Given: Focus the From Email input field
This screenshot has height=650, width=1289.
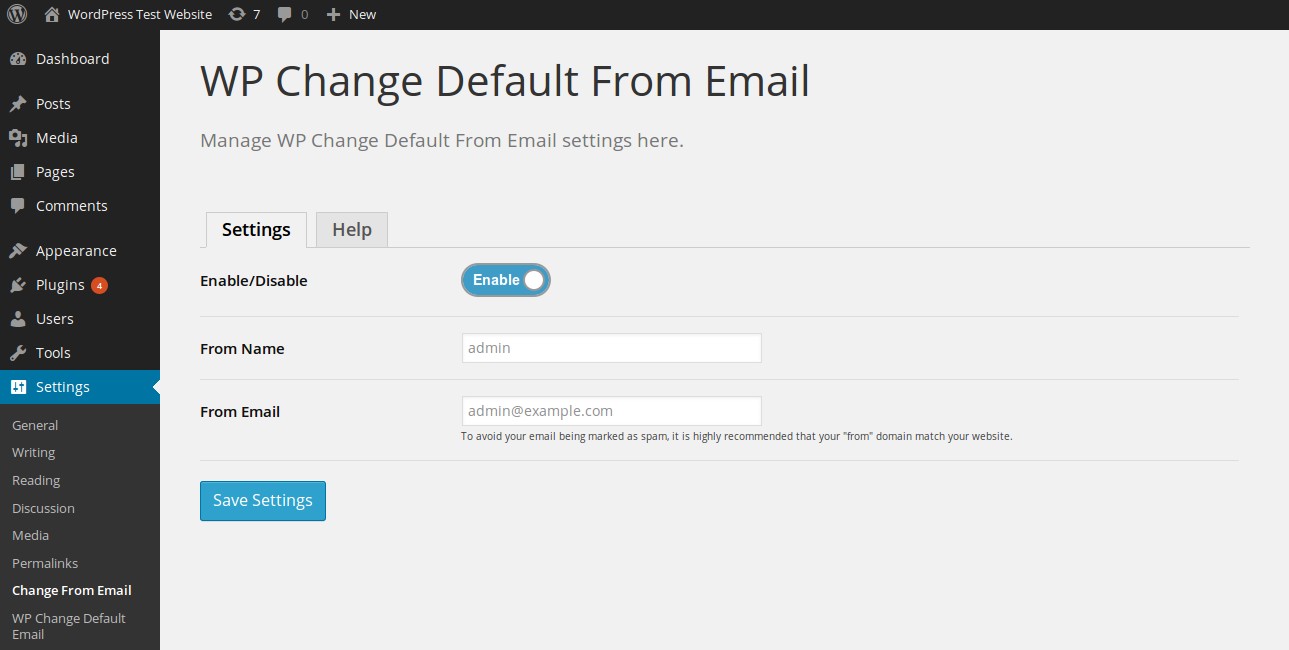Looking at the screenshot, I should 611,411.
